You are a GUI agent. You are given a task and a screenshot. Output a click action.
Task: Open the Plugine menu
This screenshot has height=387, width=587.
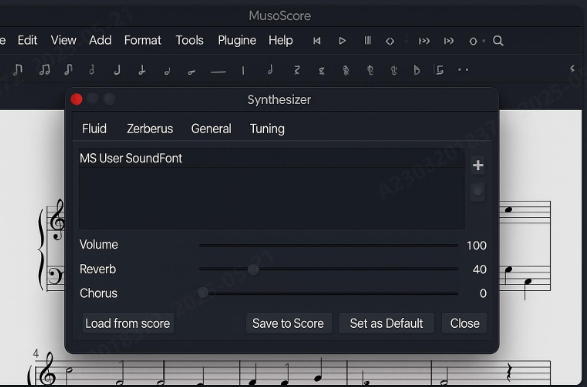(x=237, y=40)
